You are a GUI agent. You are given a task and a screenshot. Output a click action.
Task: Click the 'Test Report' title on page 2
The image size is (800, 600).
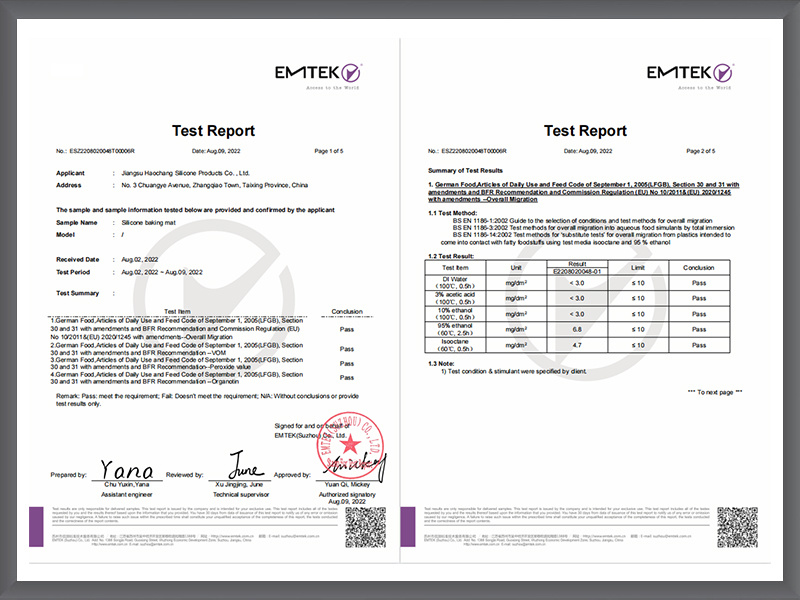point(585,131)
